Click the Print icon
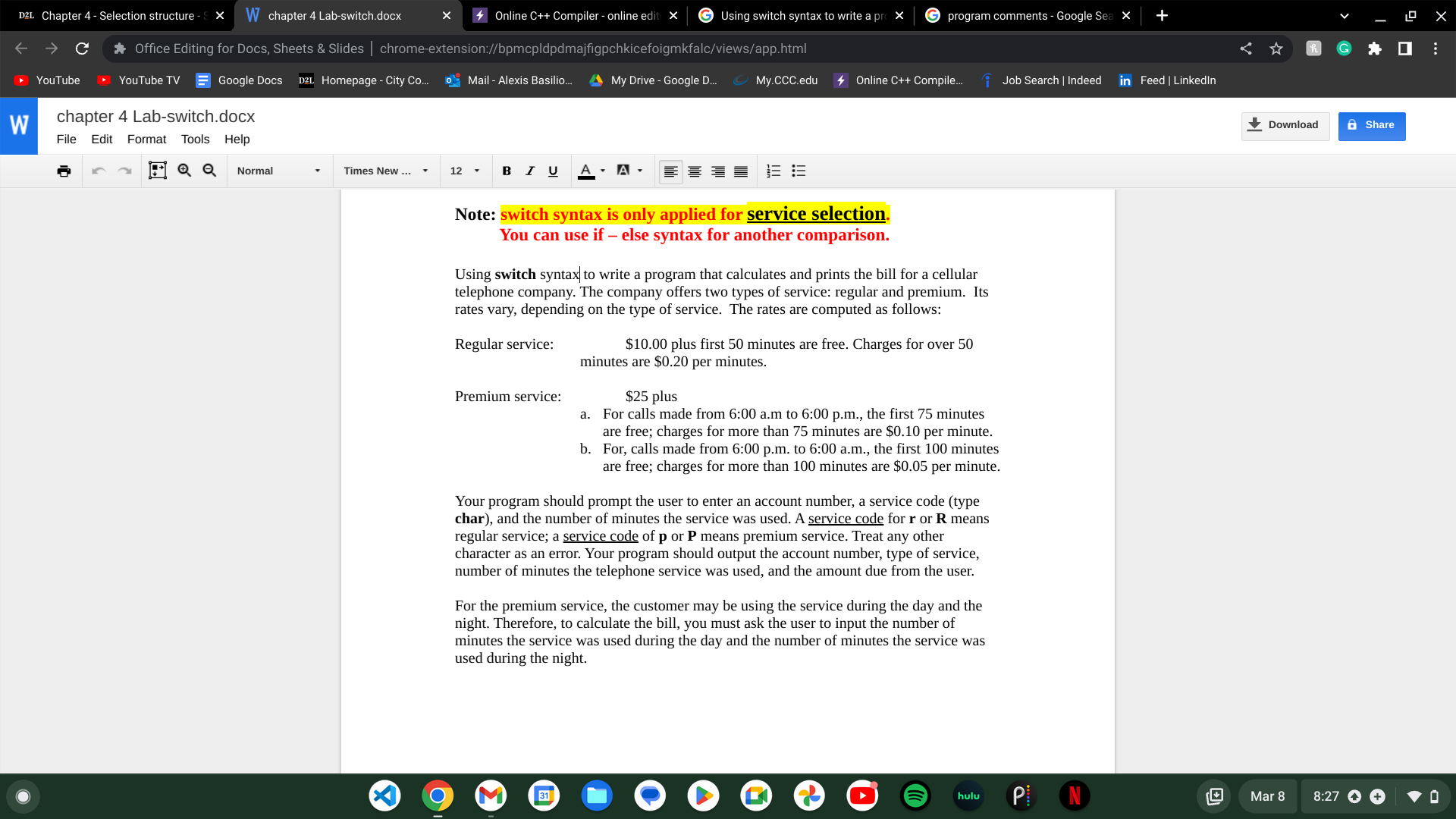The width and height of the screenshot is (1456, 819). point(64,171)
